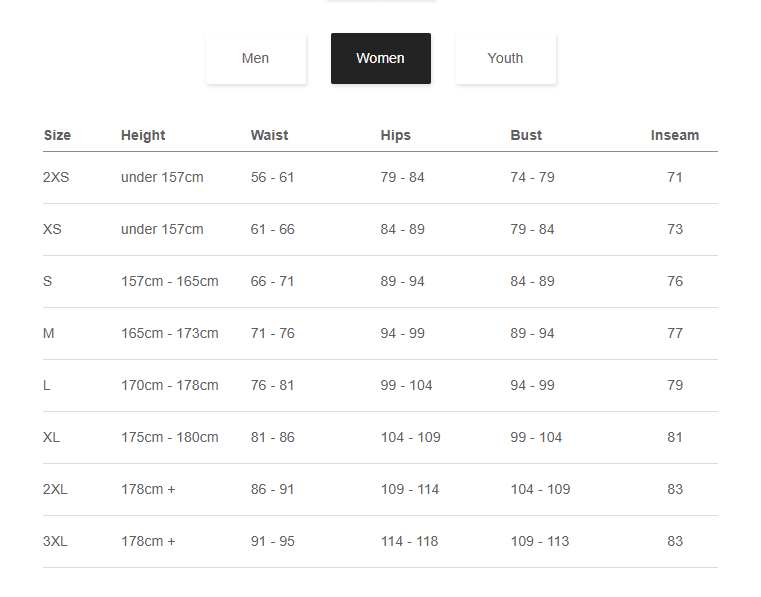Click the 104 - 109 hips cell
The image size is (761, 597).
(x=410, y=437)
